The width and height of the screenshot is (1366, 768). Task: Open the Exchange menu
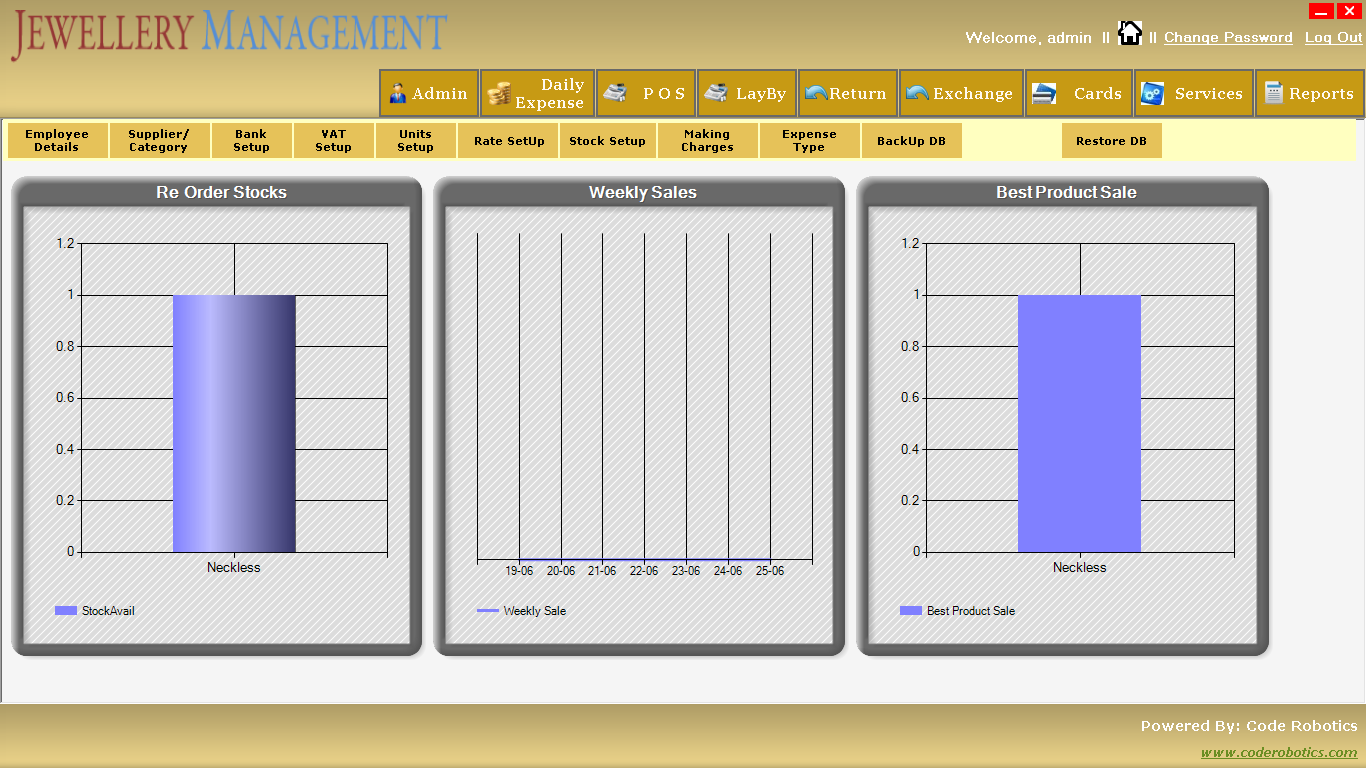click(961, 93)
